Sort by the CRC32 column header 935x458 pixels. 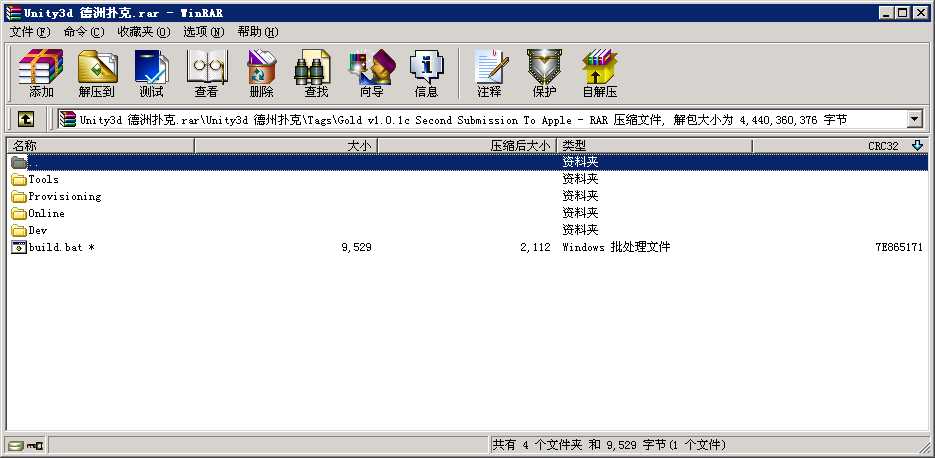840,146
